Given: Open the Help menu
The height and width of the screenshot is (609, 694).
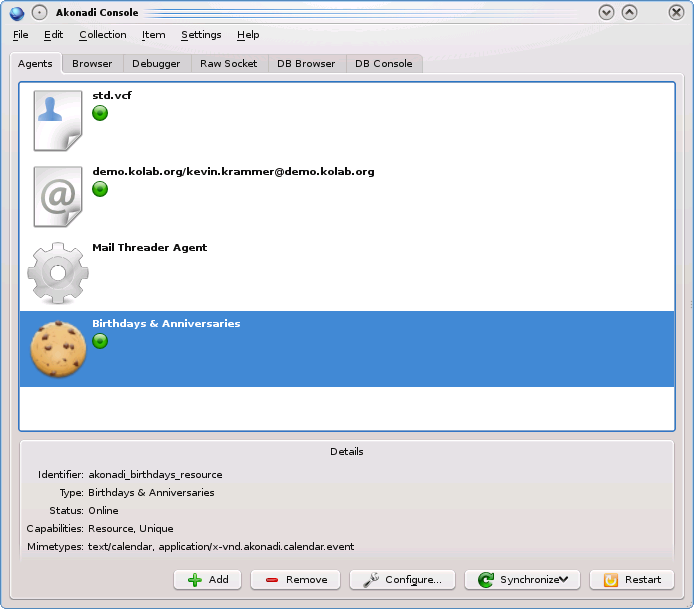Looking at the screenshot, I should pyautogui.click(x=248, y=35).
